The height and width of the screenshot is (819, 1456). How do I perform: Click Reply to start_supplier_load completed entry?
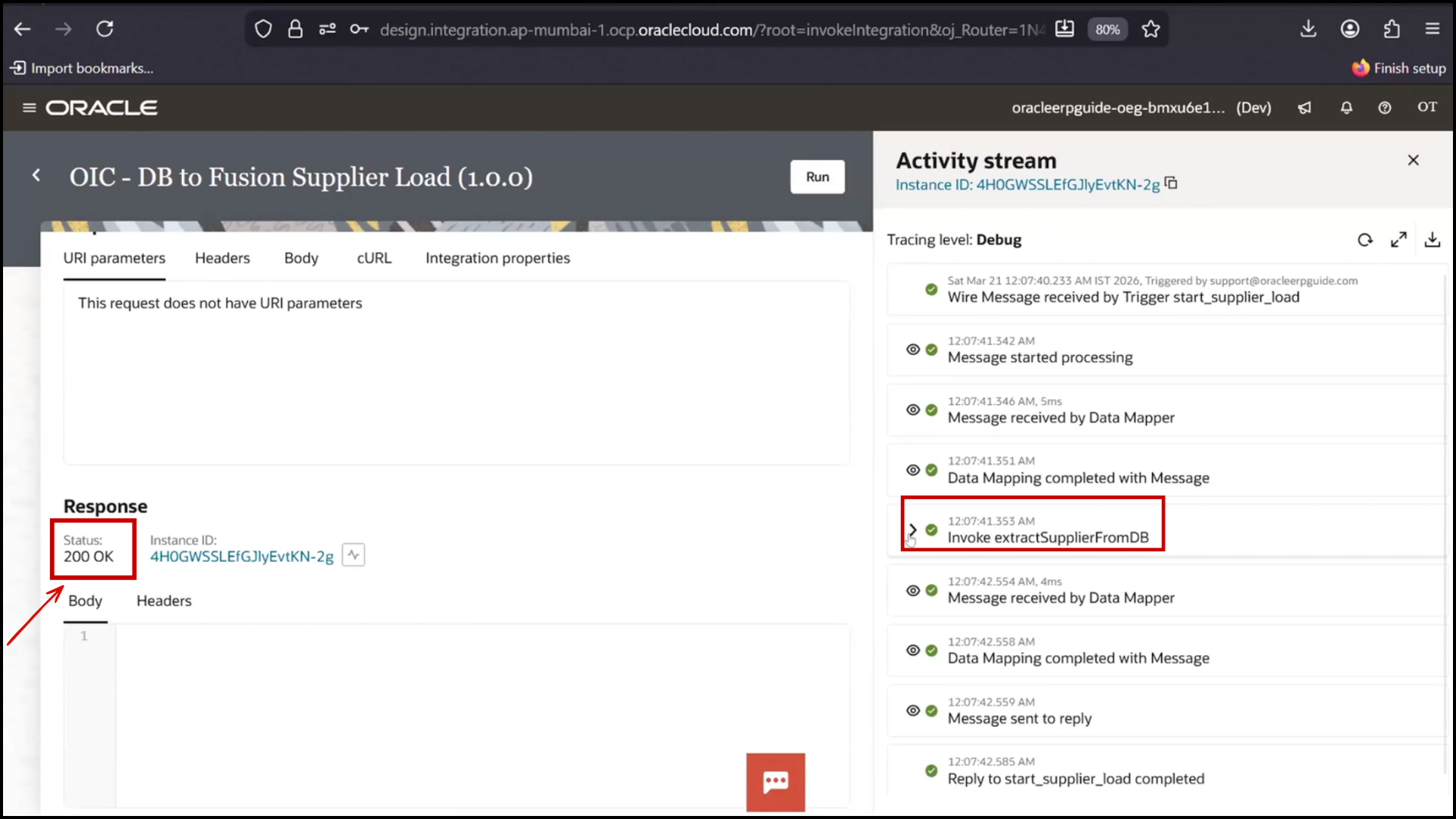click(1075, 780)
